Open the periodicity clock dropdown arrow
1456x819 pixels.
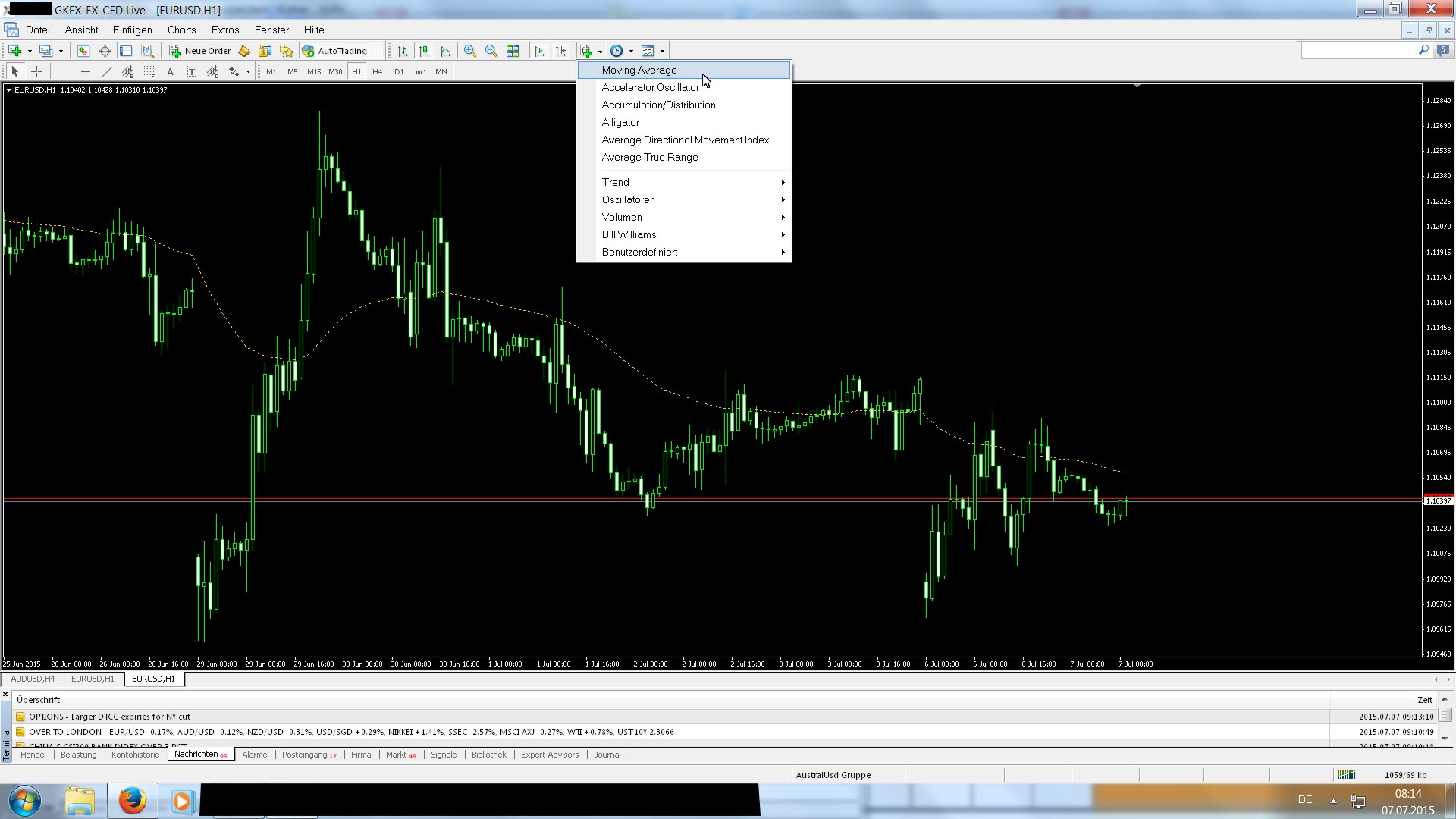point(631,51)
